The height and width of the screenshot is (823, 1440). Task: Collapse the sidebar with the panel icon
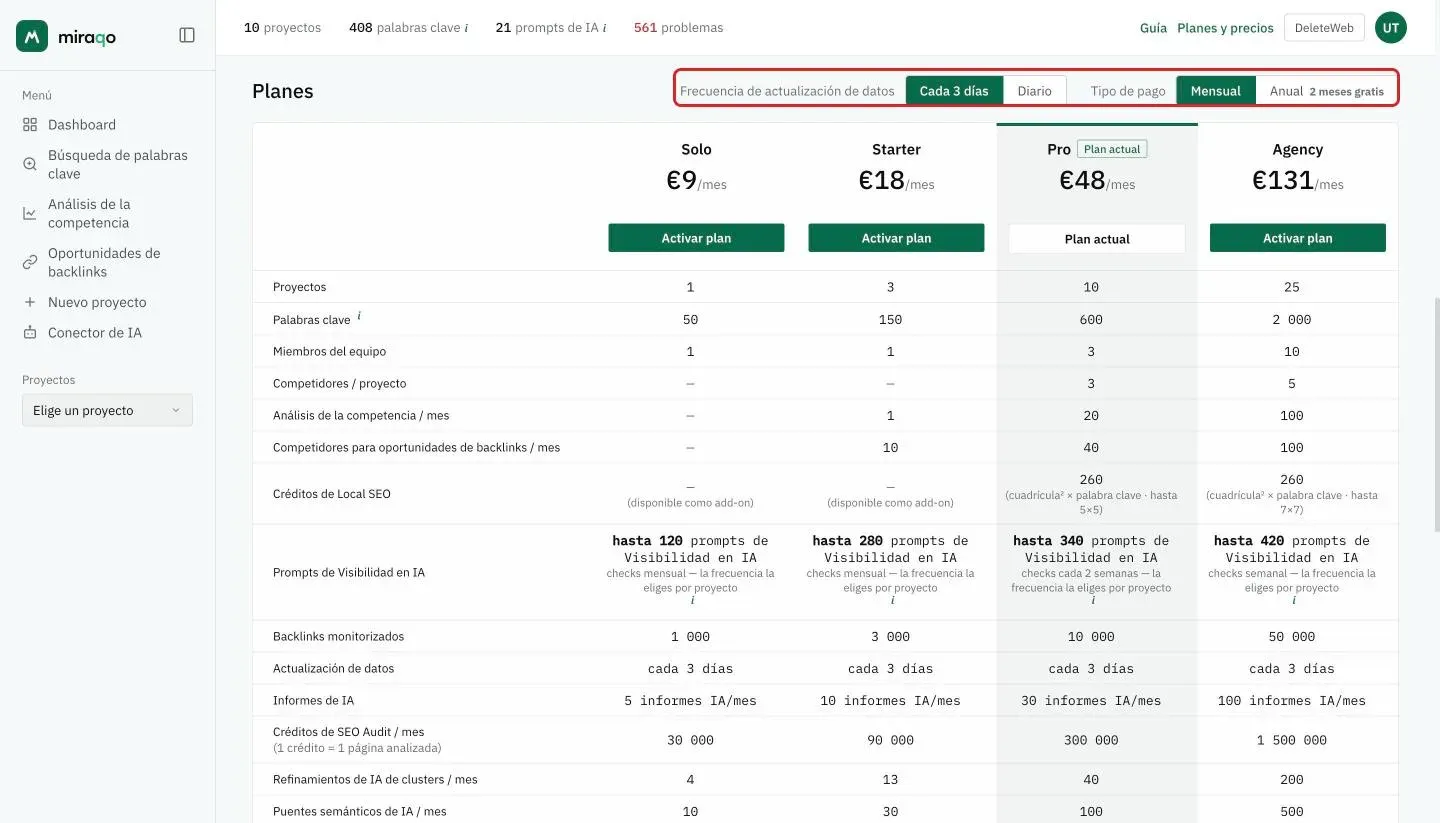187,36
